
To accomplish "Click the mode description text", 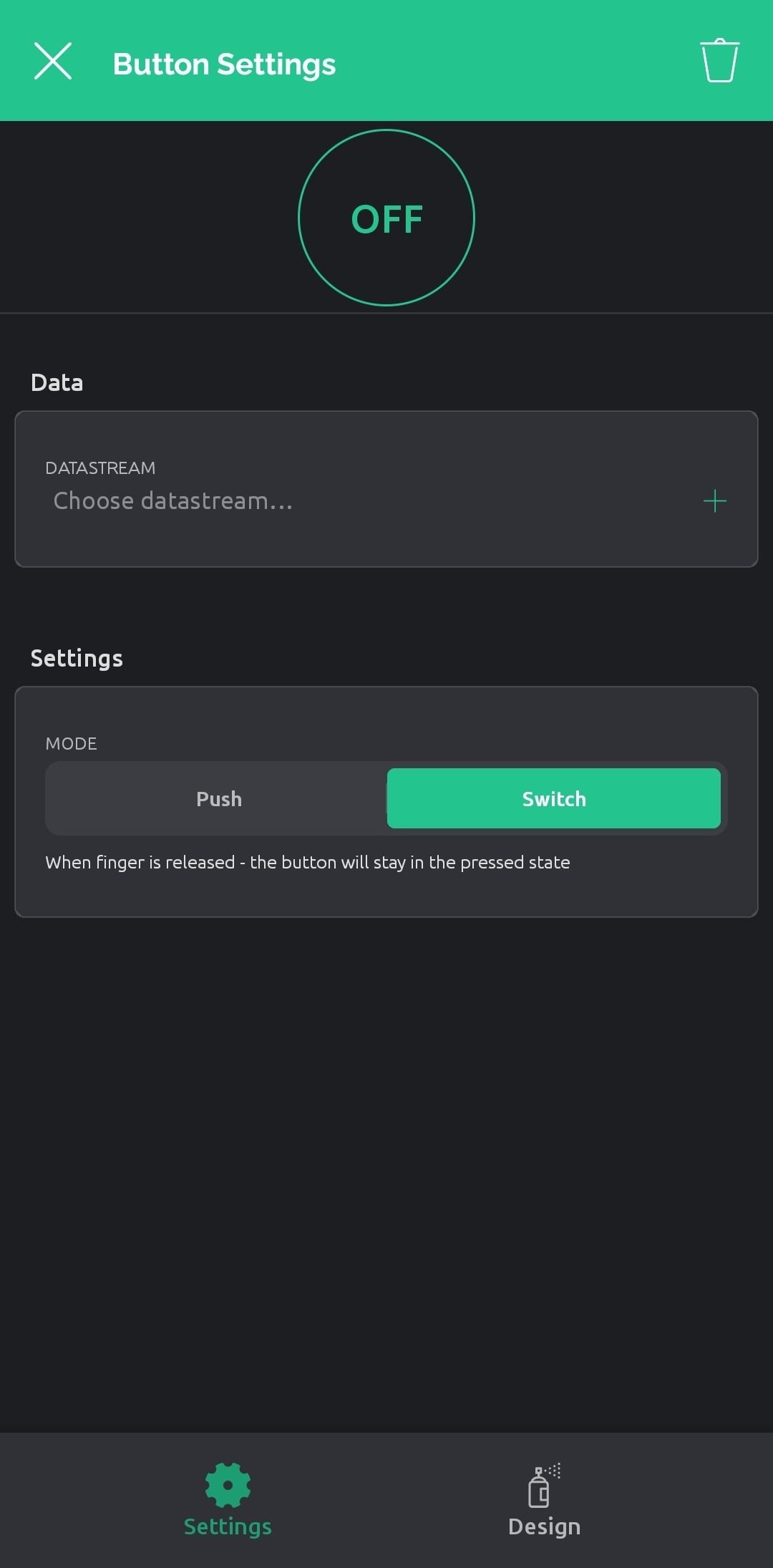I will [308, 863].
